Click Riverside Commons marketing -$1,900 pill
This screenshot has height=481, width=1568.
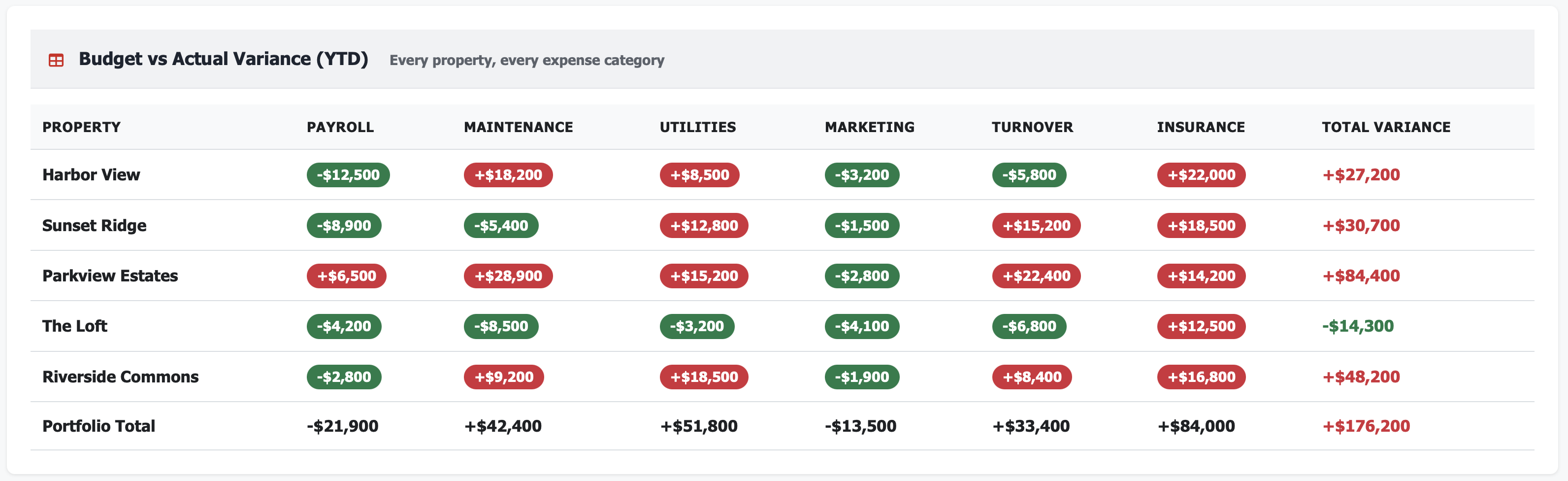[x=862, y=377]
